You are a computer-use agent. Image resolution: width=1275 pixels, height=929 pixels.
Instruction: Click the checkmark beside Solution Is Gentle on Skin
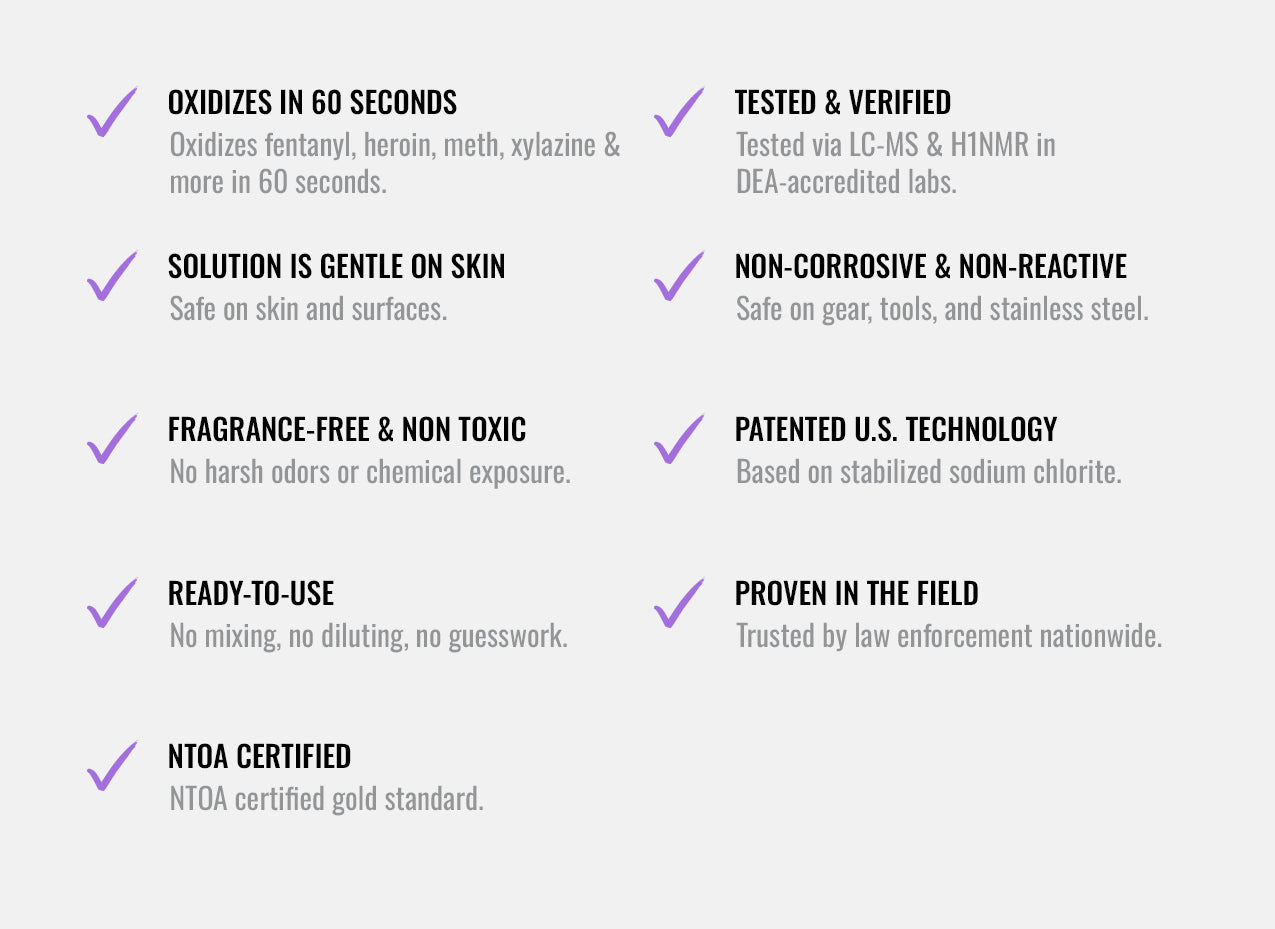(x=111, y=277)
